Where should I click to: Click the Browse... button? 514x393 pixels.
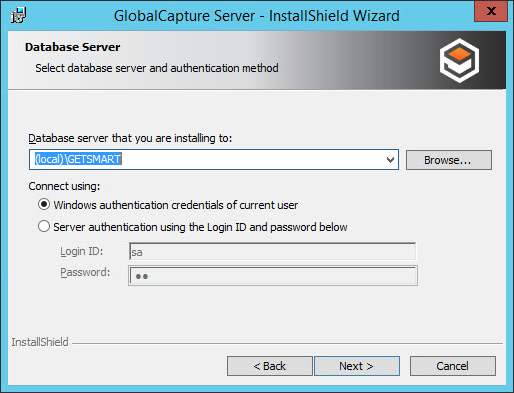click(449, 160)
